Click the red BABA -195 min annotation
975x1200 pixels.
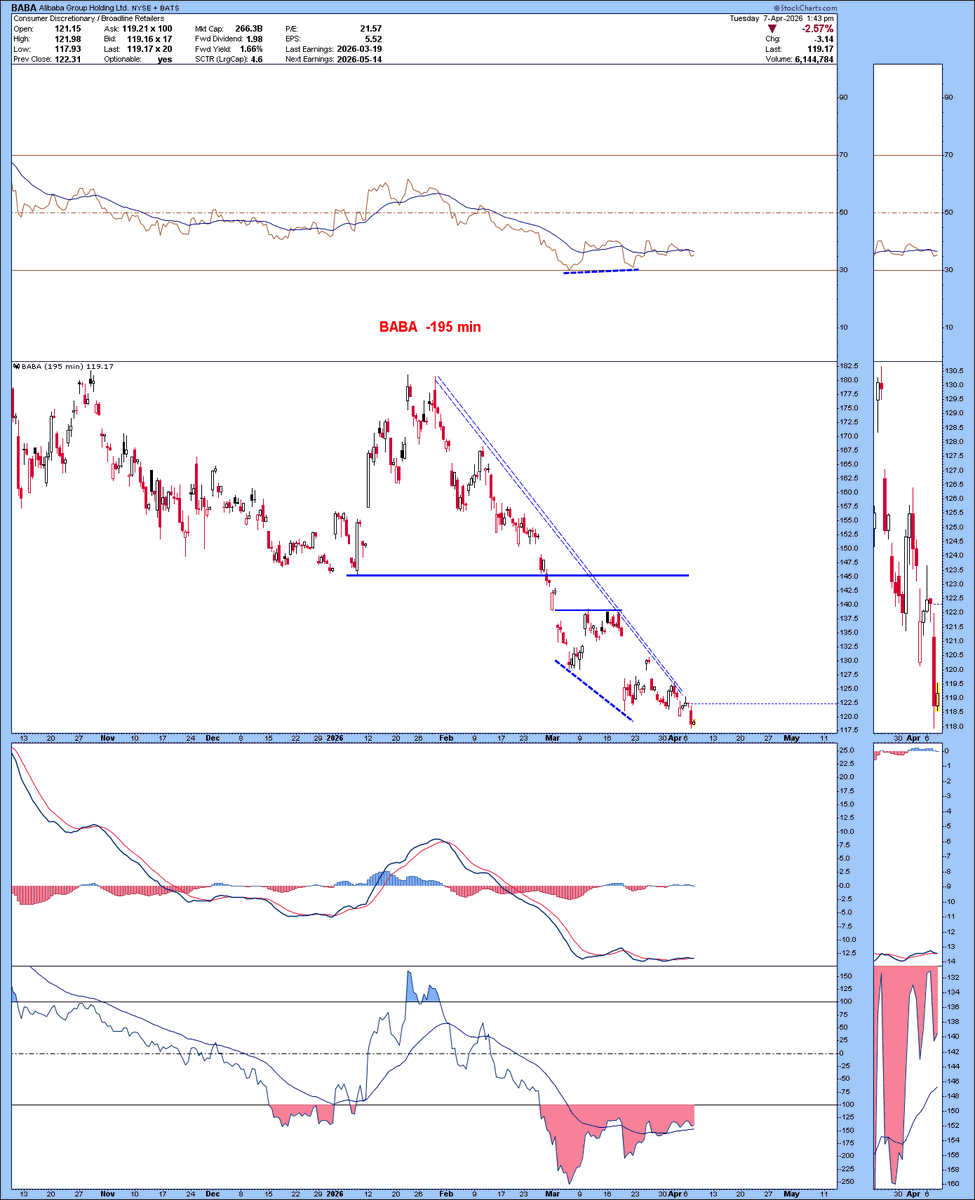point(430,326)
